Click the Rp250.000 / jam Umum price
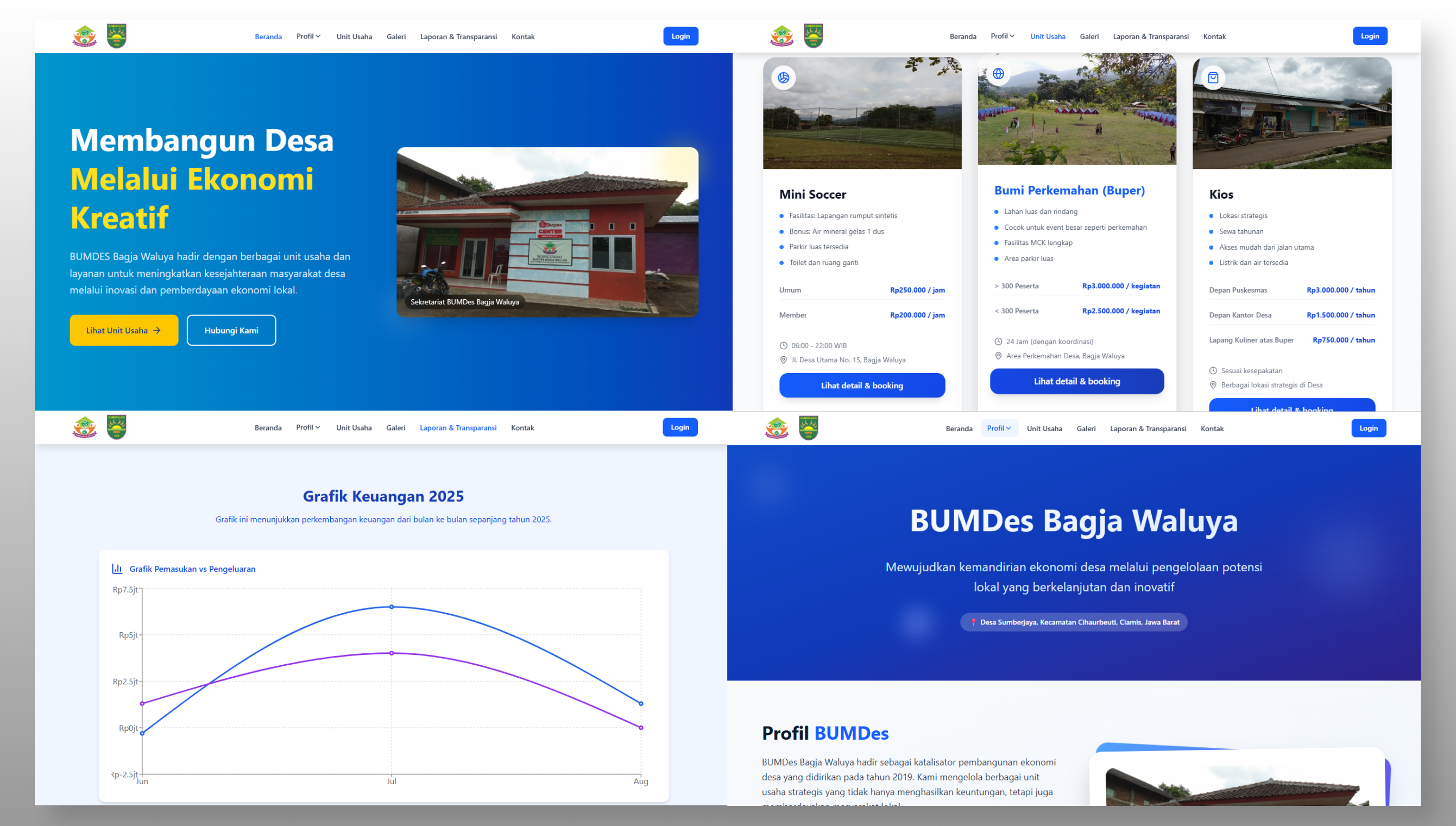Viewport: 1456px width, 826px height. pyautogui.click(x=917, y=290)
